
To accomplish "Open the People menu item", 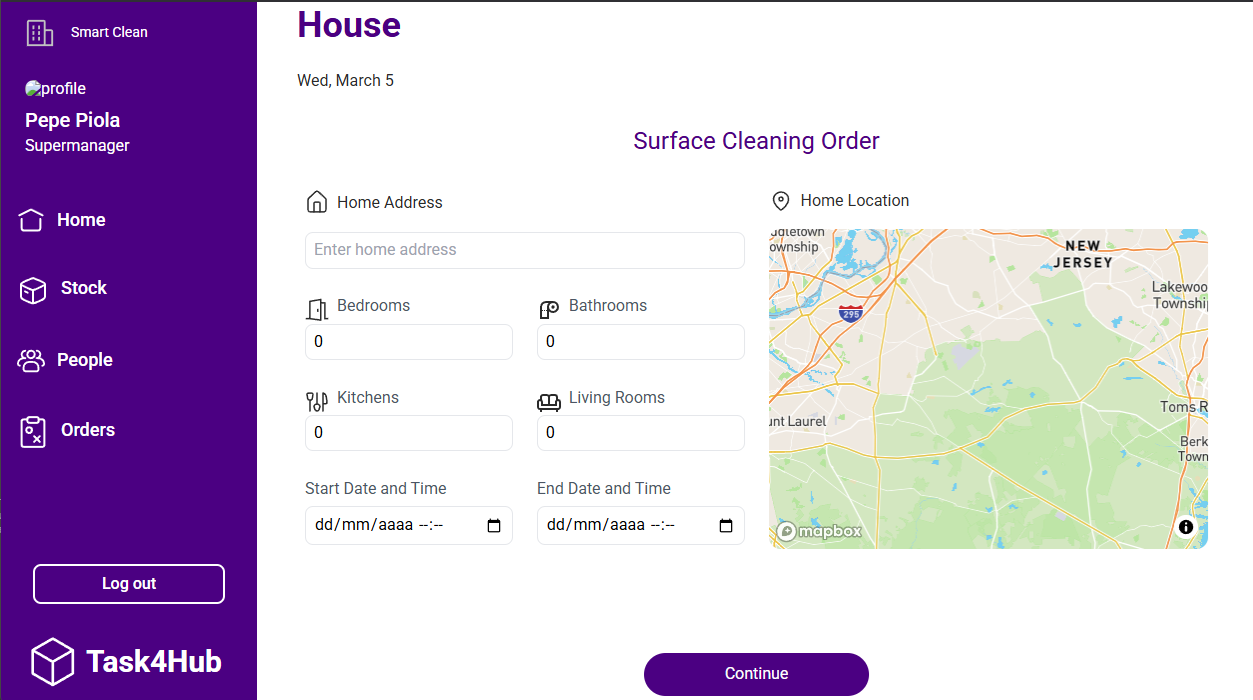I will coord(85,360).
